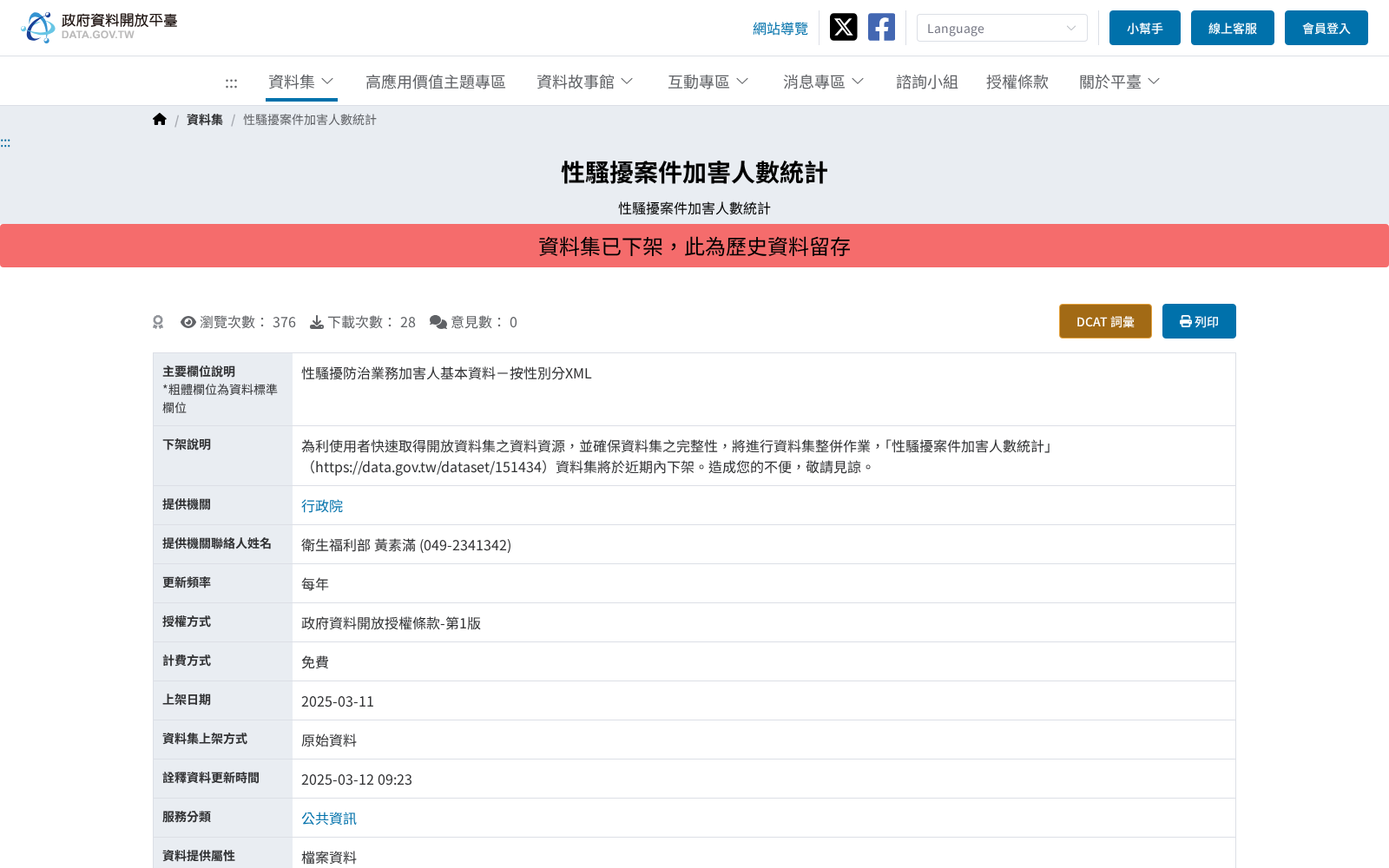Expand the 消息專區 menu

(824, 82)
